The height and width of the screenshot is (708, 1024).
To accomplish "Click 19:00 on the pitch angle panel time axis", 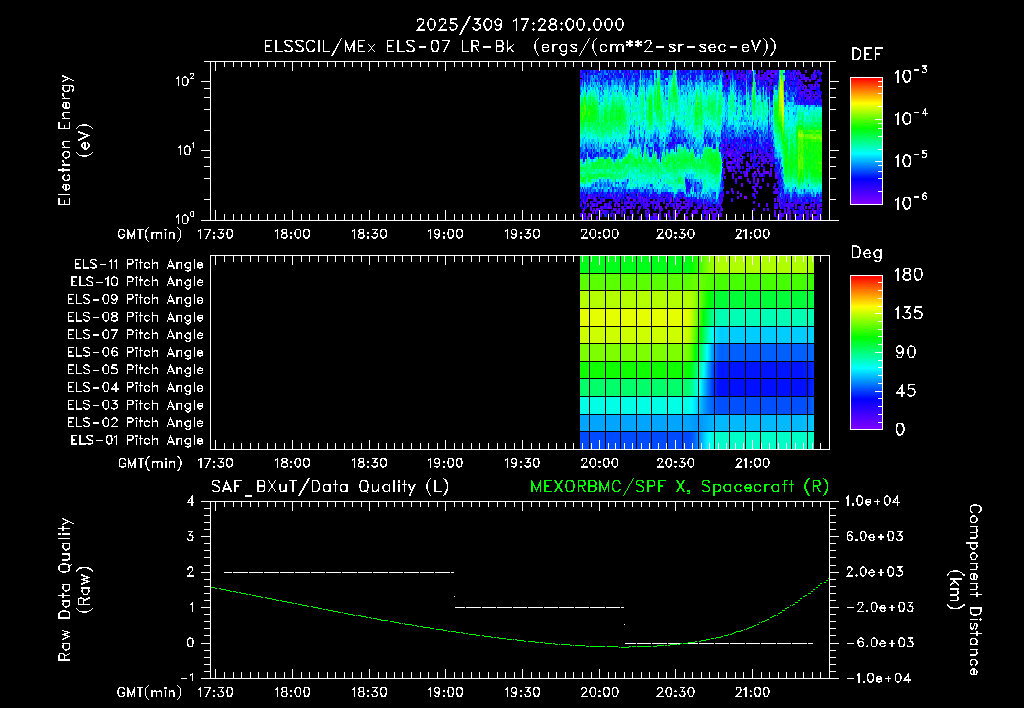I will point(445,463).
